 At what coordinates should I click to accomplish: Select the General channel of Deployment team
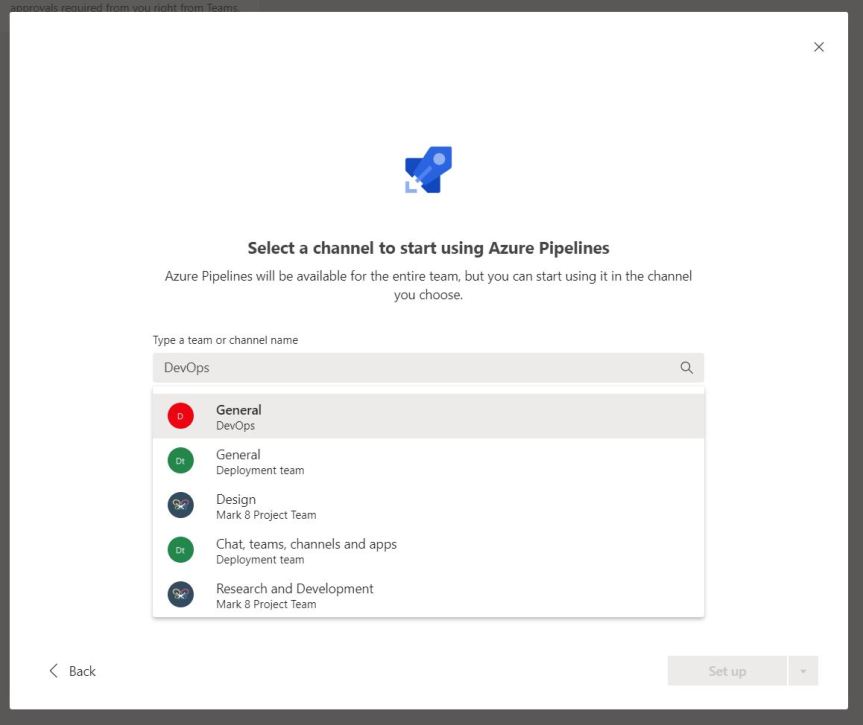point(428,461)
